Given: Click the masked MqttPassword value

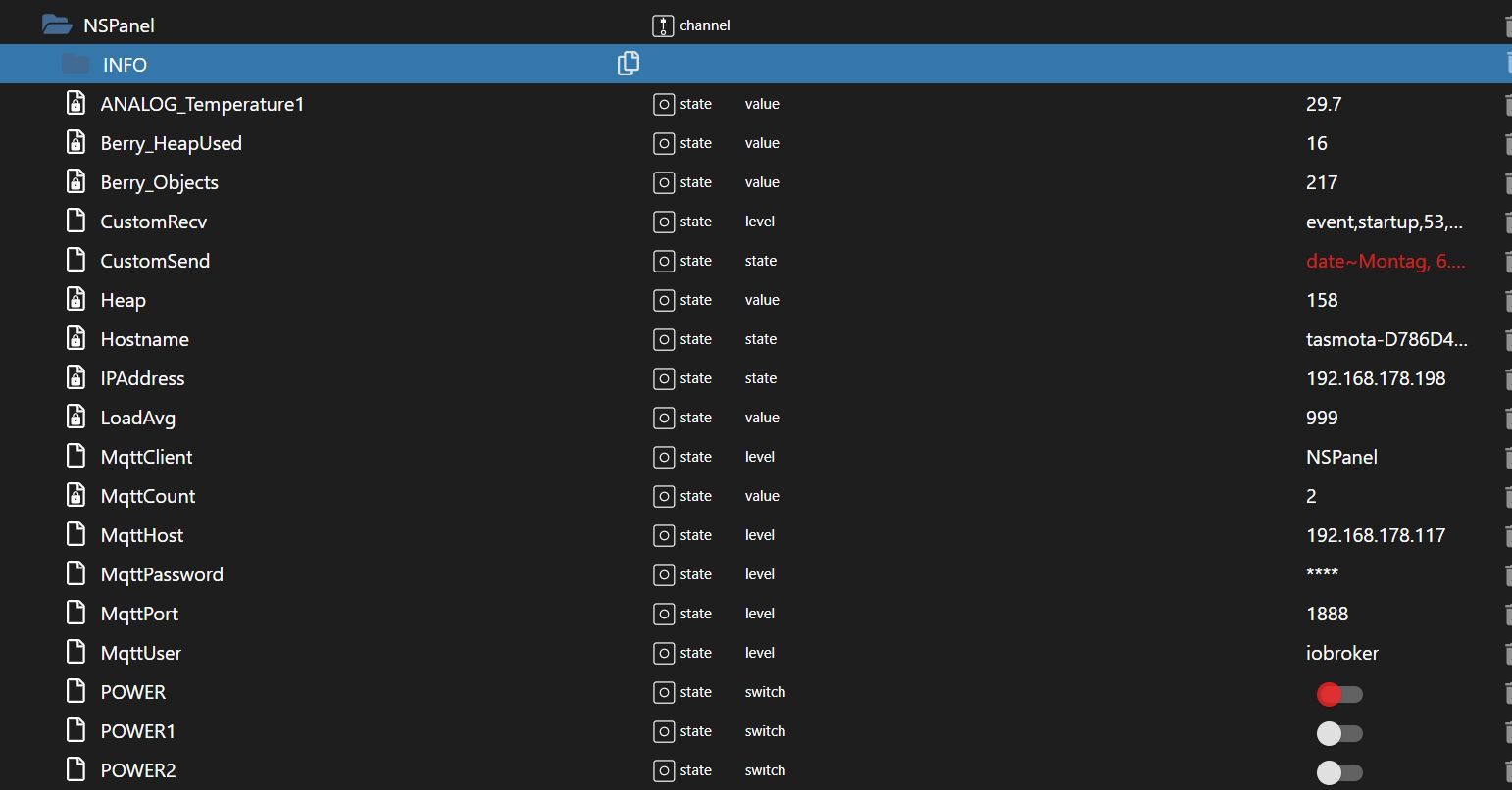Looking at the screenshot, I should [x=1322, y=572].
